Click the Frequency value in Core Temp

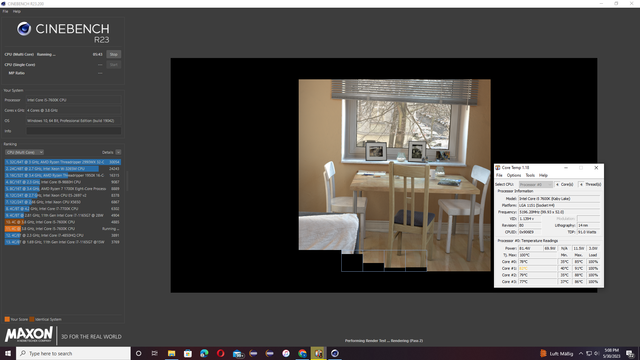click(x=559, y=212)
